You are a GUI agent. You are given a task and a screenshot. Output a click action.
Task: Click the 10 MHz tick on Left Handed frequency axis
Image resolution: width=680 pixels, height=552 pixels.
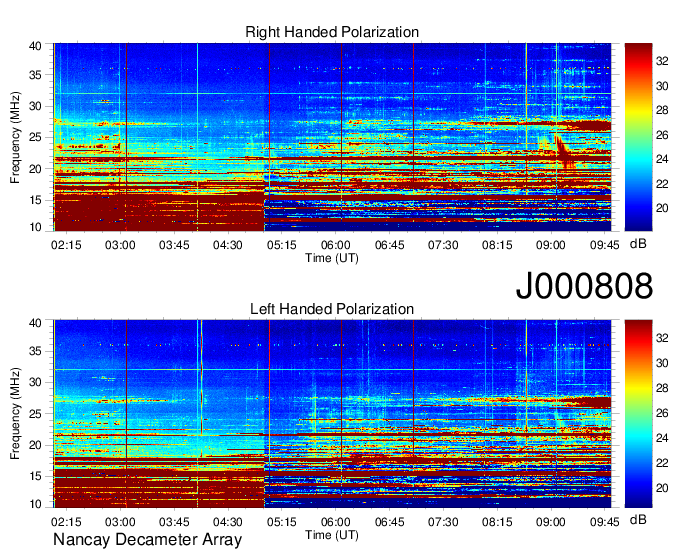pyautogui.click(x=36, y=503)
